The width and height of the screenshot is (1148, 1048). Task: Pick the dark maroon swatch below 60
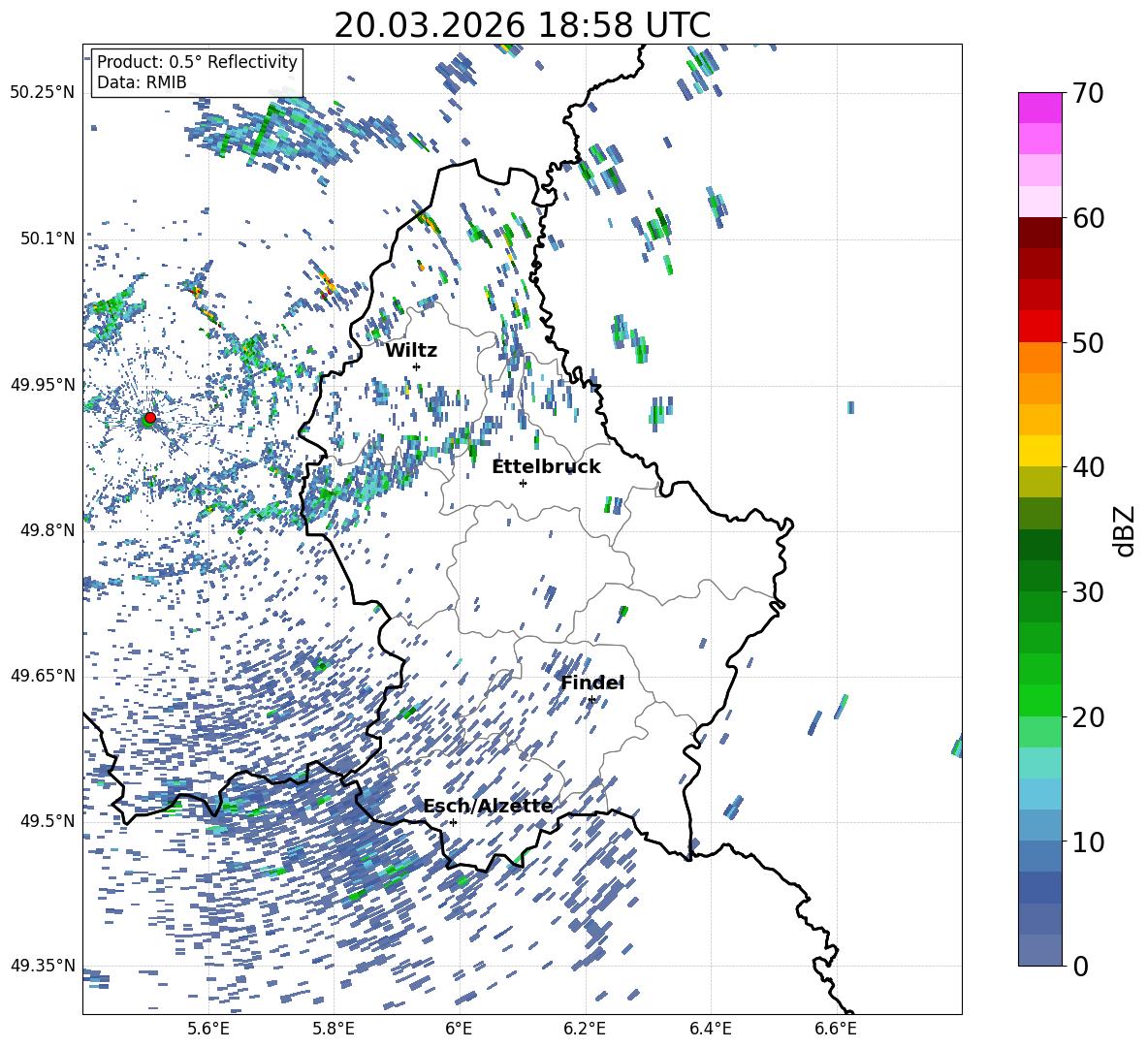pos(1040,233)
